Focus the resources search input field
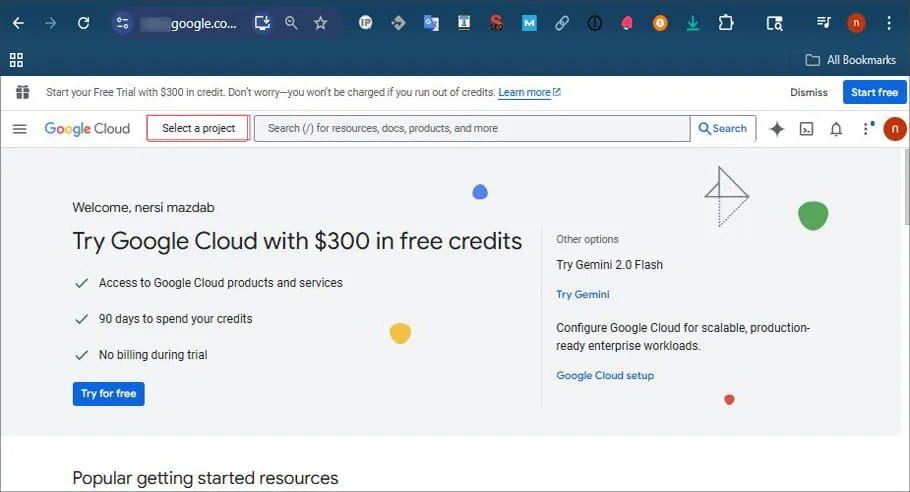The width and height of the screenshot is (910, 492). coord(472,128)
